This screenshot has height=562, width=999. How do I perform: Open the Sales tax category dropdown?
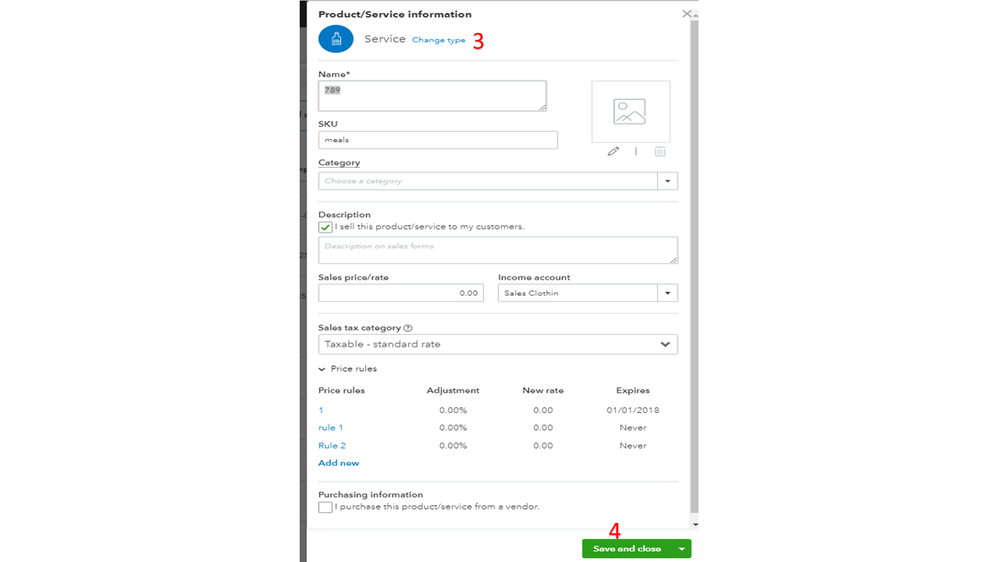pos(498,344)
